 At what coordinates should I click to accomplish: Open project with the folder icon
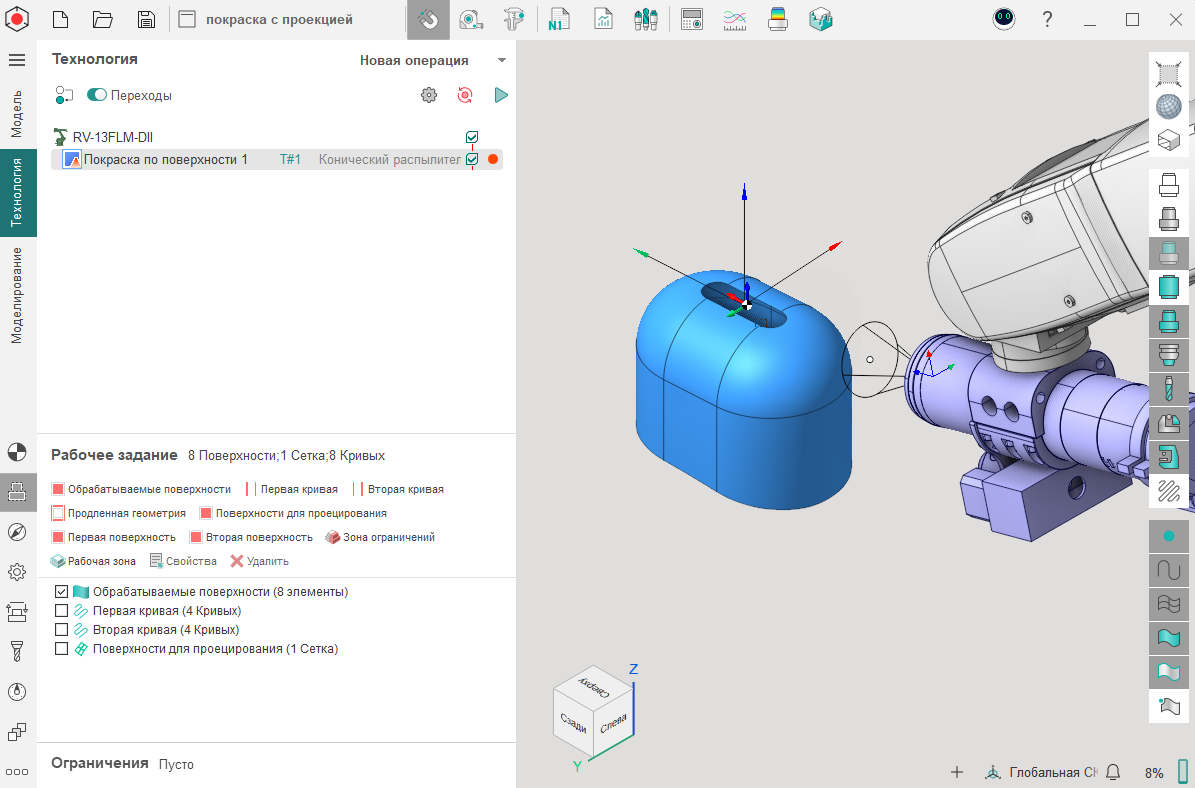tap(103, 19)
